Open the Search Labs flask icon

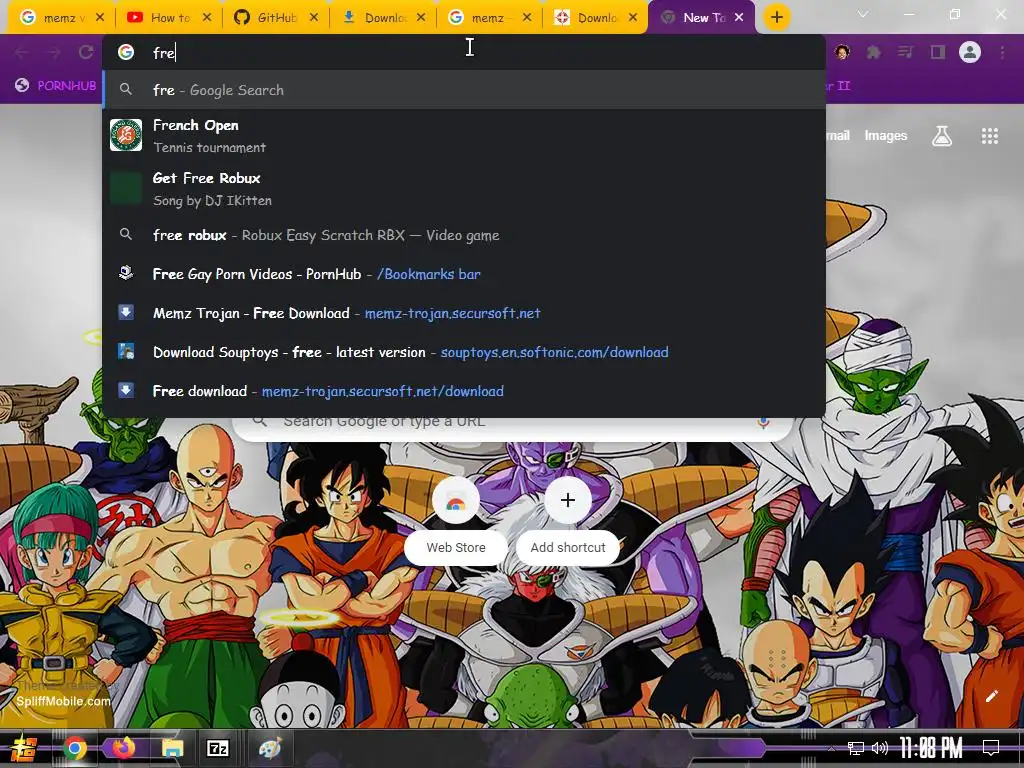point(942,136)
